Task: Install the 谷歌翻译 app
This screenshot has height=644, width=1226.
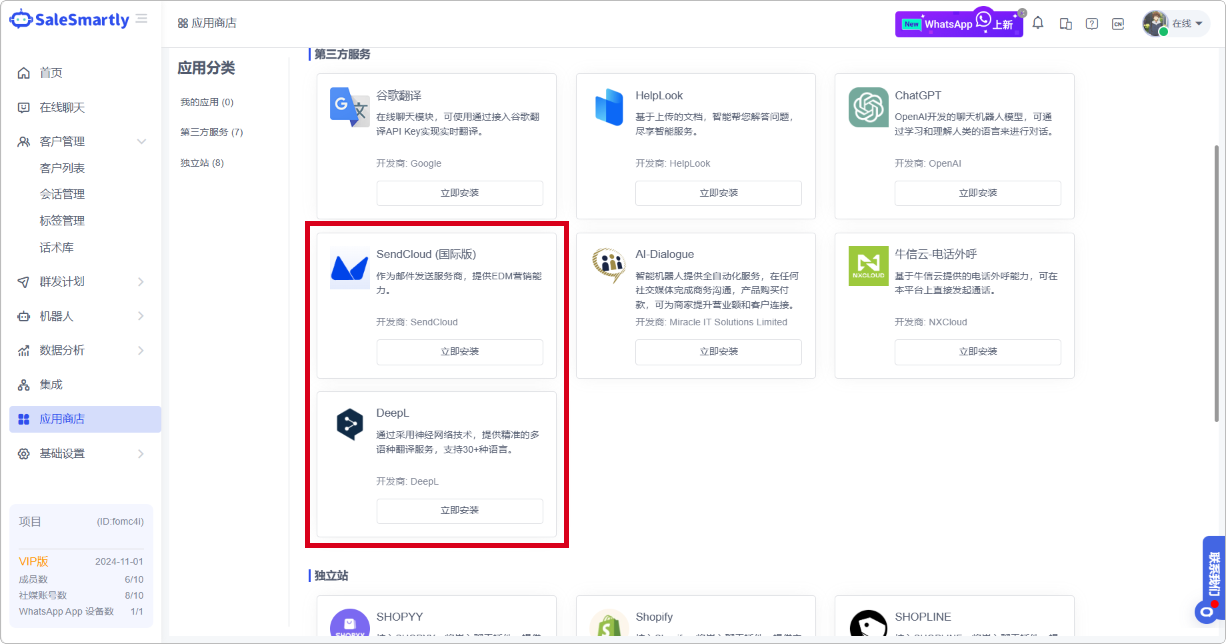Action: [459, 193]
